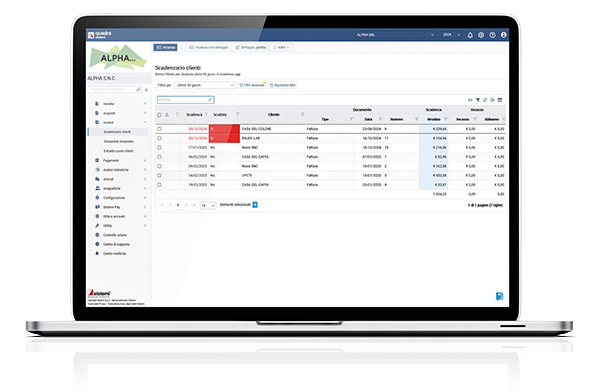Tick the checkbox for ENJOY LAB row
This screenshot has height=392, width=600.
pyautogui.click(x=159, y=138)
